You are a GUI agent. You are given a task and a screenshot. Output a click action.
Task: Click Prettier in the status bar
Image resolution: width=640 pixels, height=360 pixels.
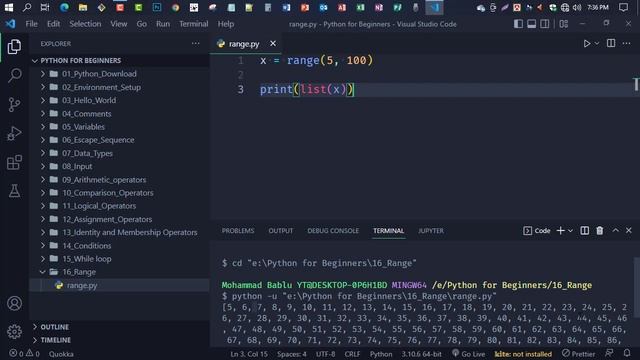click(578, 353)
